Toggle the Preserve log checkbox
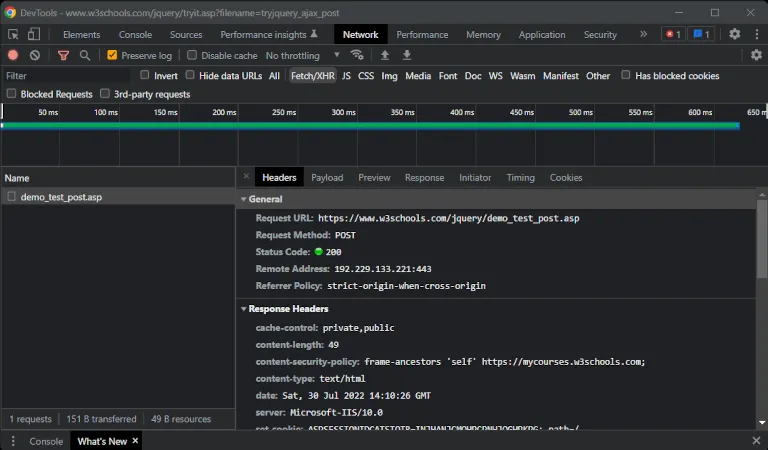This screenshot has width=768, height=450. click(112, 55)
